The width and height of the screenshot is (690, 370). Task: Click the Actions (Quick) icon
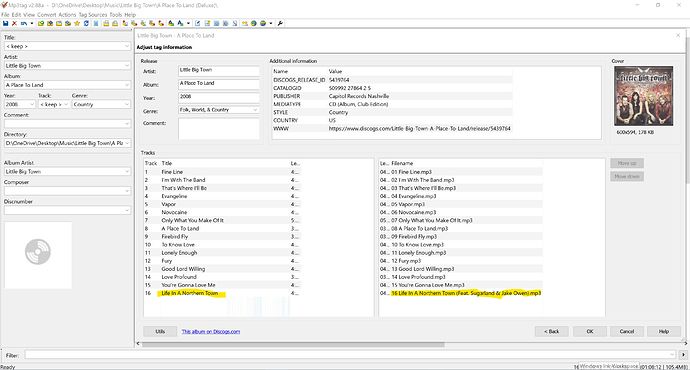point(180,23)
